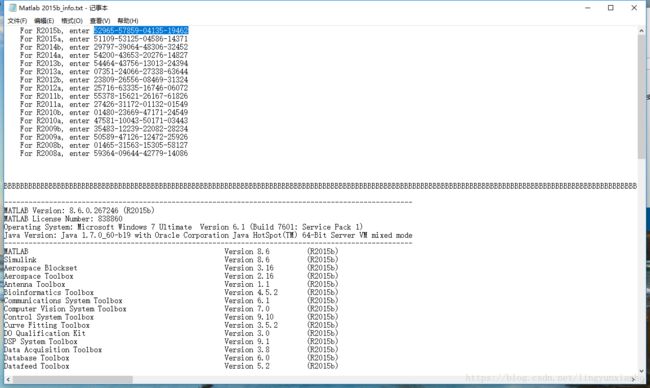Click the serial key in the R2011b row
Viewport: 650px width, 388px height.
pyautogui.click(x=141, y=96)
